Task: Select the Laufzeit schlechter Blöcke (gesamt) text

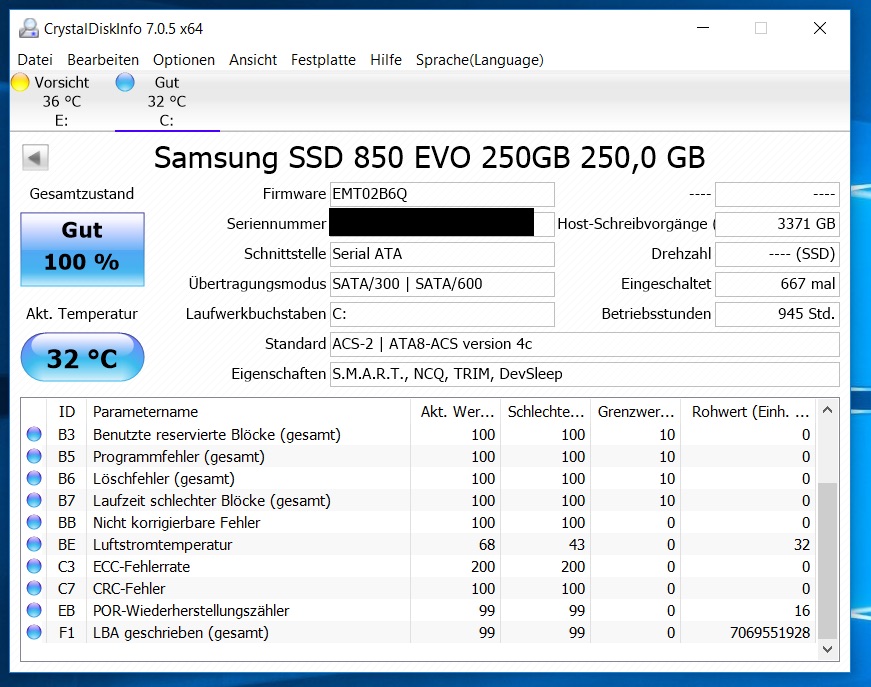Action: click(x=212, y=500)
